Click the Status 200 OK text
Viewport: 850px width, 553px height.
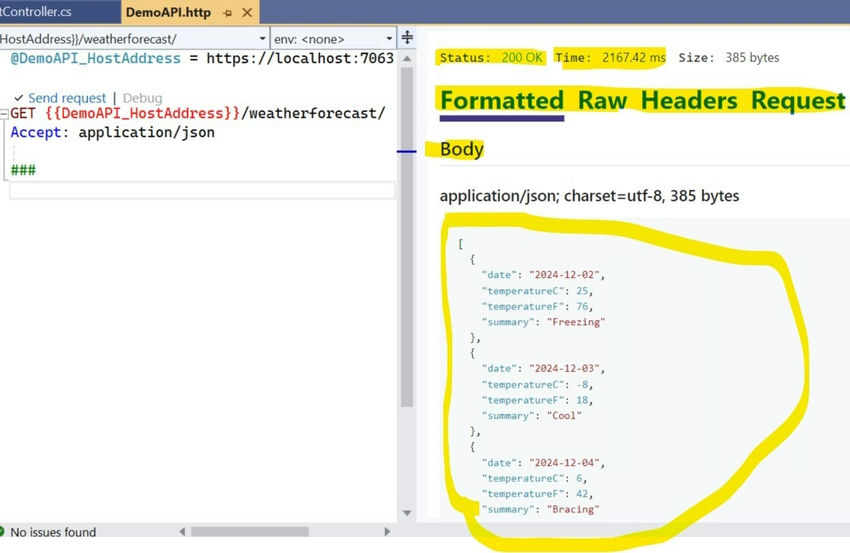[x=491, y=57]
